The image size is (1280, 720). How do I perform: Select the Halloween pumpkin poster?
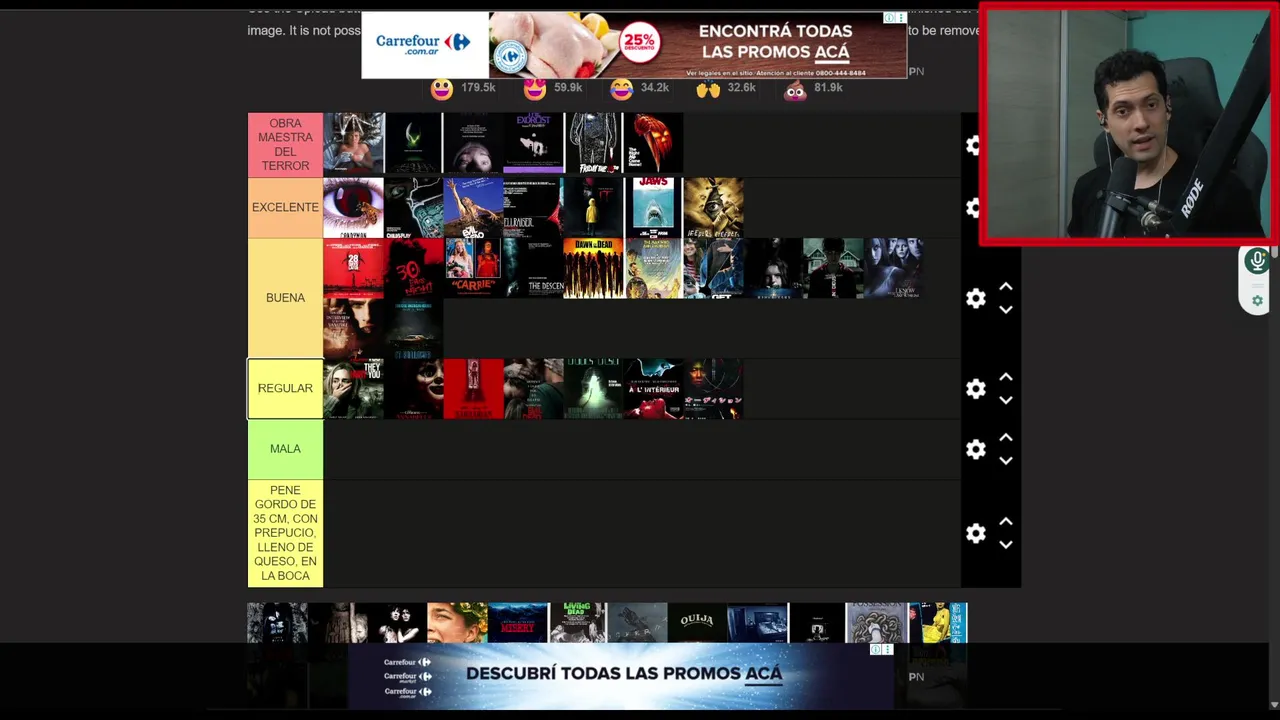653,143
